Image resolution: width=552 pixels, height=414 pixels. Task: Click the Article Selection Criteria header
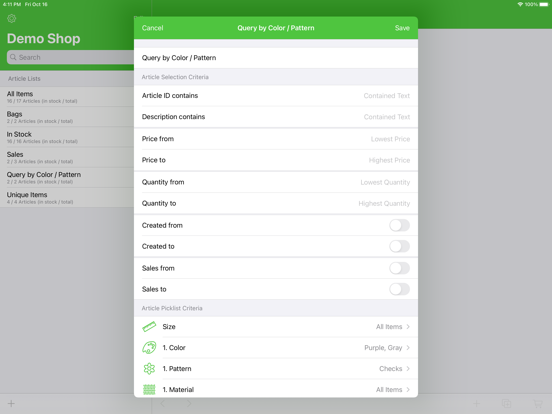[x=175, y=77]
